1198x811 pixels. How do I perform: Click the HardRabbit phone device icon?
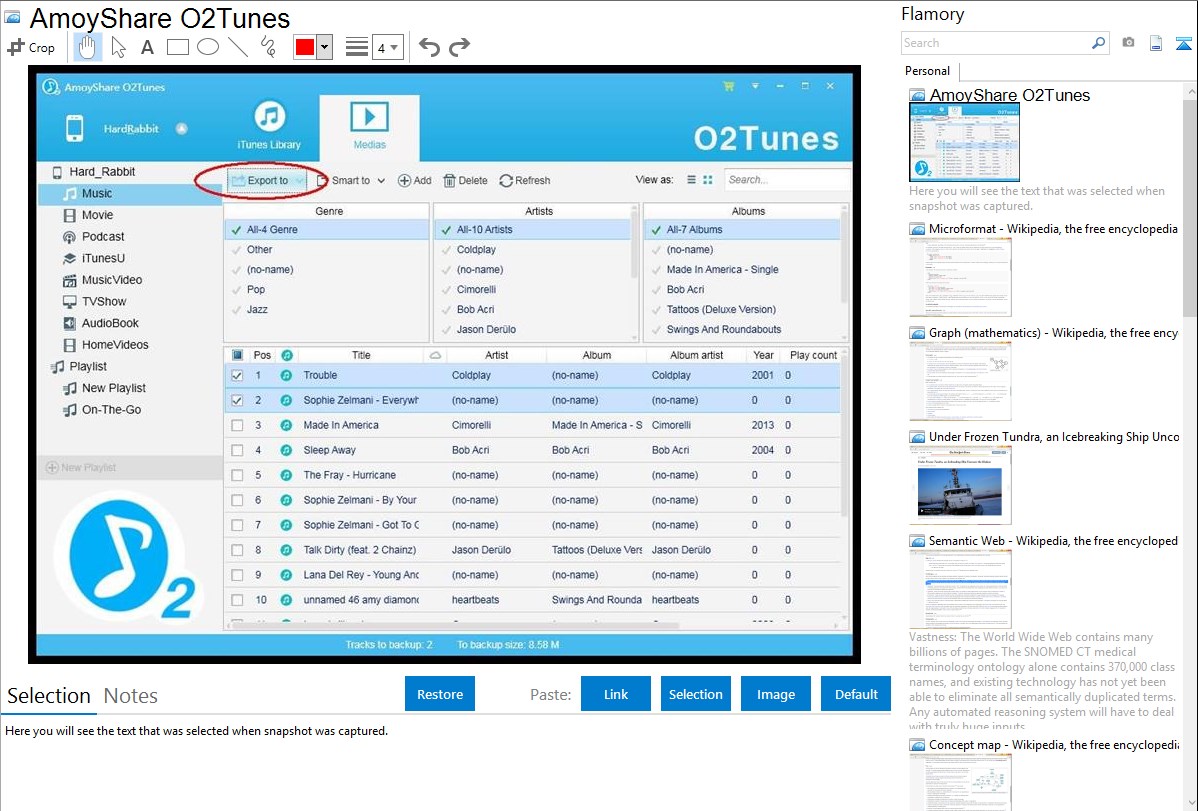pyautogui.click(x=74, y=128)
